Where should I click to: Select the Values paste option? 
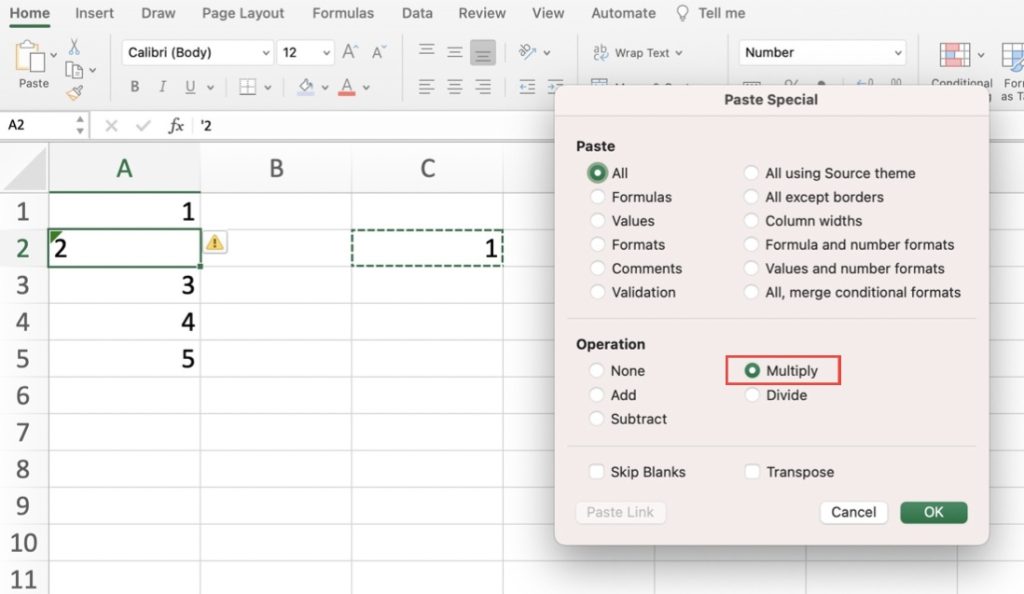click(x=597, y=221)
